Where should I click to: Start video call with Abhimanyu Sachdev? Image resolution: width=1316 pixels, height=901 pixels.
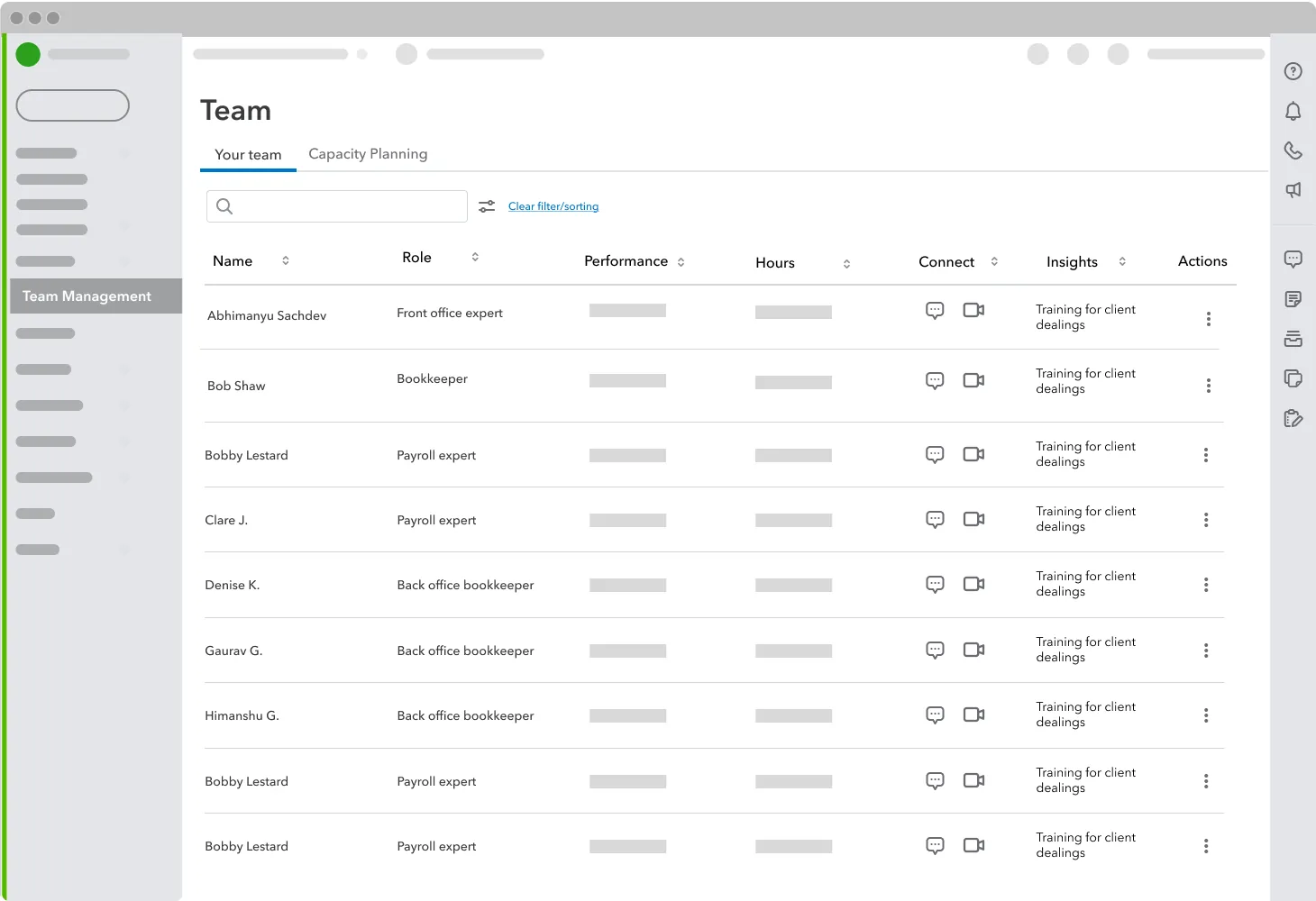coord(973,310)
